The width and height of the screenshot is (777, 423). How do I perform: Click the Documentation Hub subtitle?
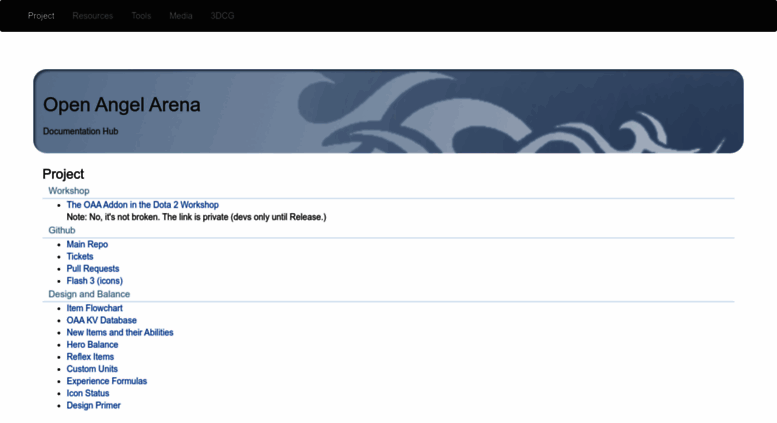(x=81, y=131)
